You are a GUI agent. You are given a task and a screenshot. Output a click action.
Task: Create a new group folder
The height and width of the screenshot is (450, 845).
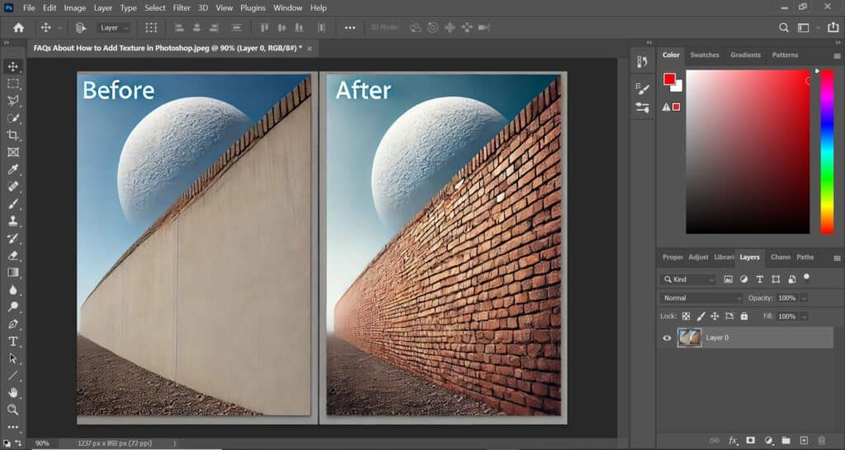(786, 440)
